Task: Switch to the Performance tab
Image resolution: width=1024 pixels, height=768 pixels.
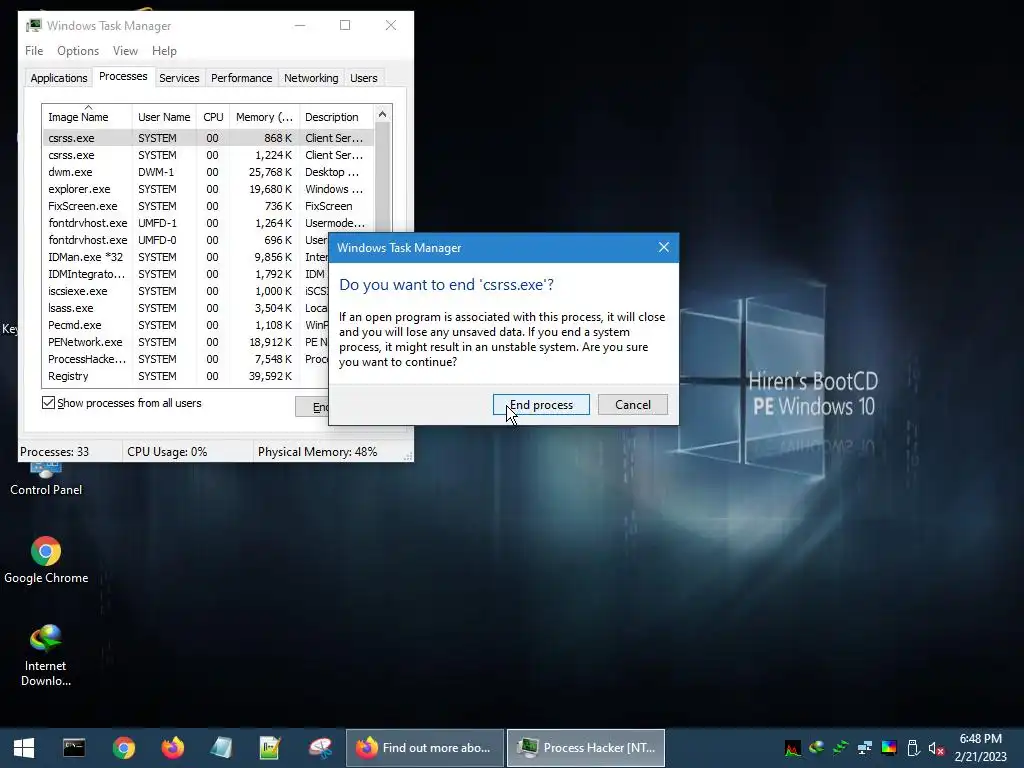Action: [241, 78]
